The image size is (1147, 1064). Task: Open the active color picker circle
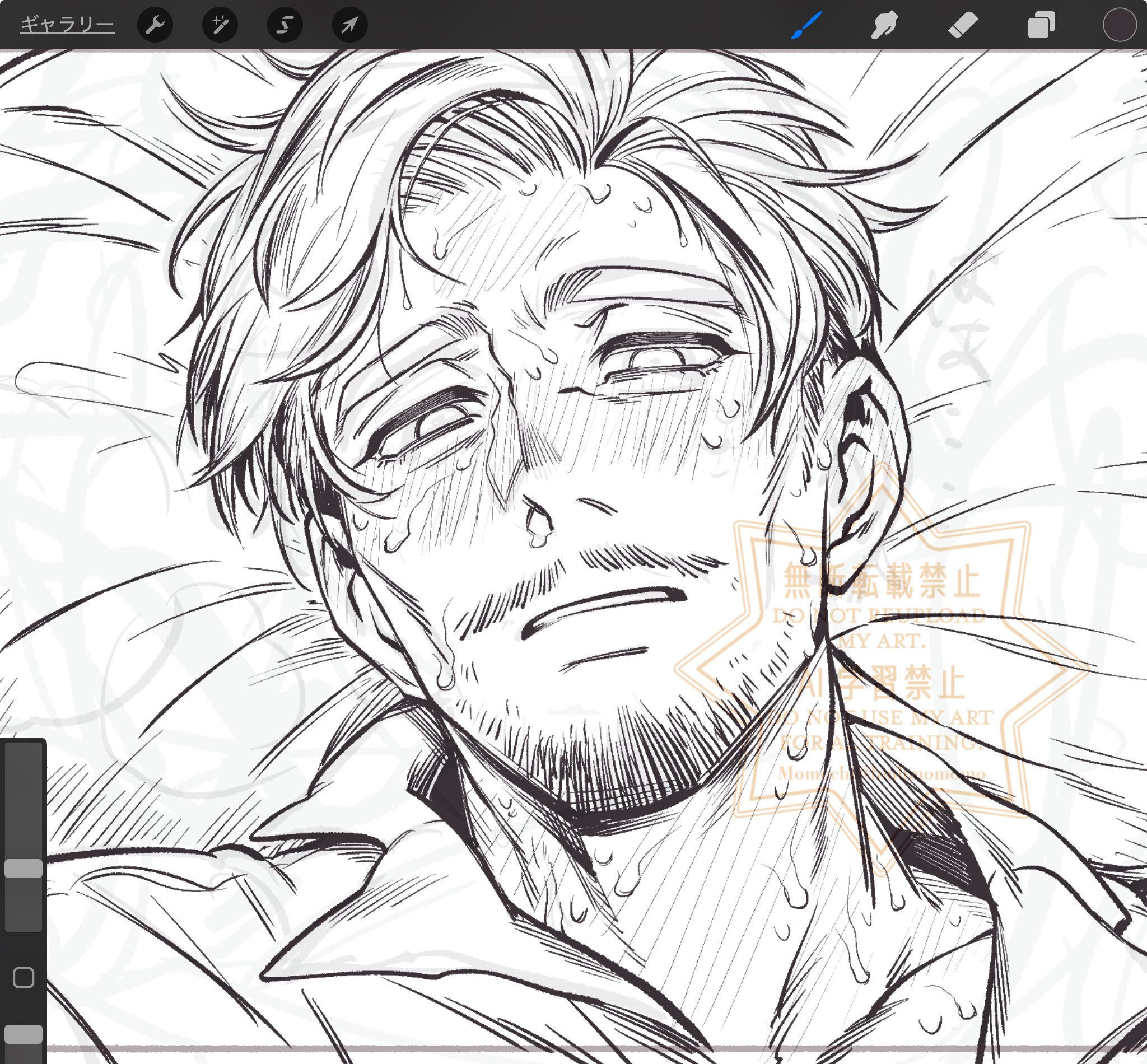pyautogui.click(x=1120, y=25)
